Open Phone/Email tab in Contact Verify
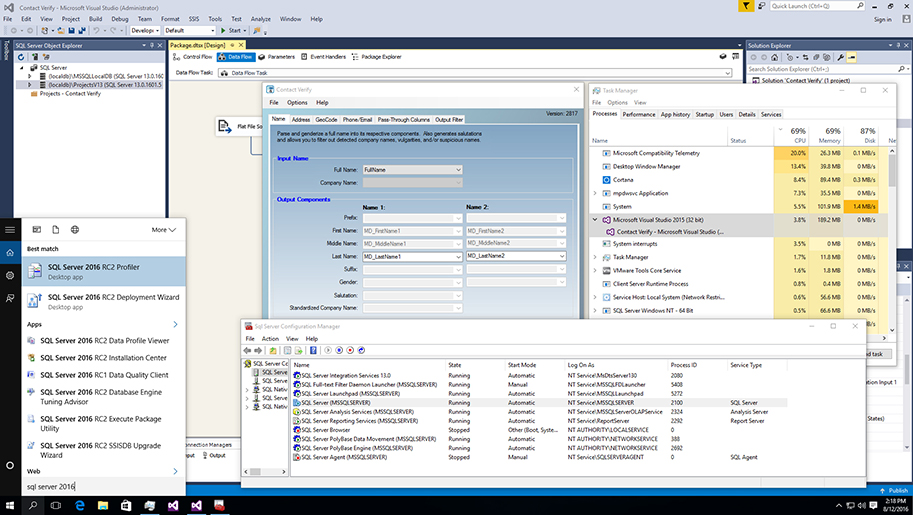The image size is (913, 515). click(x=358, y=119)
